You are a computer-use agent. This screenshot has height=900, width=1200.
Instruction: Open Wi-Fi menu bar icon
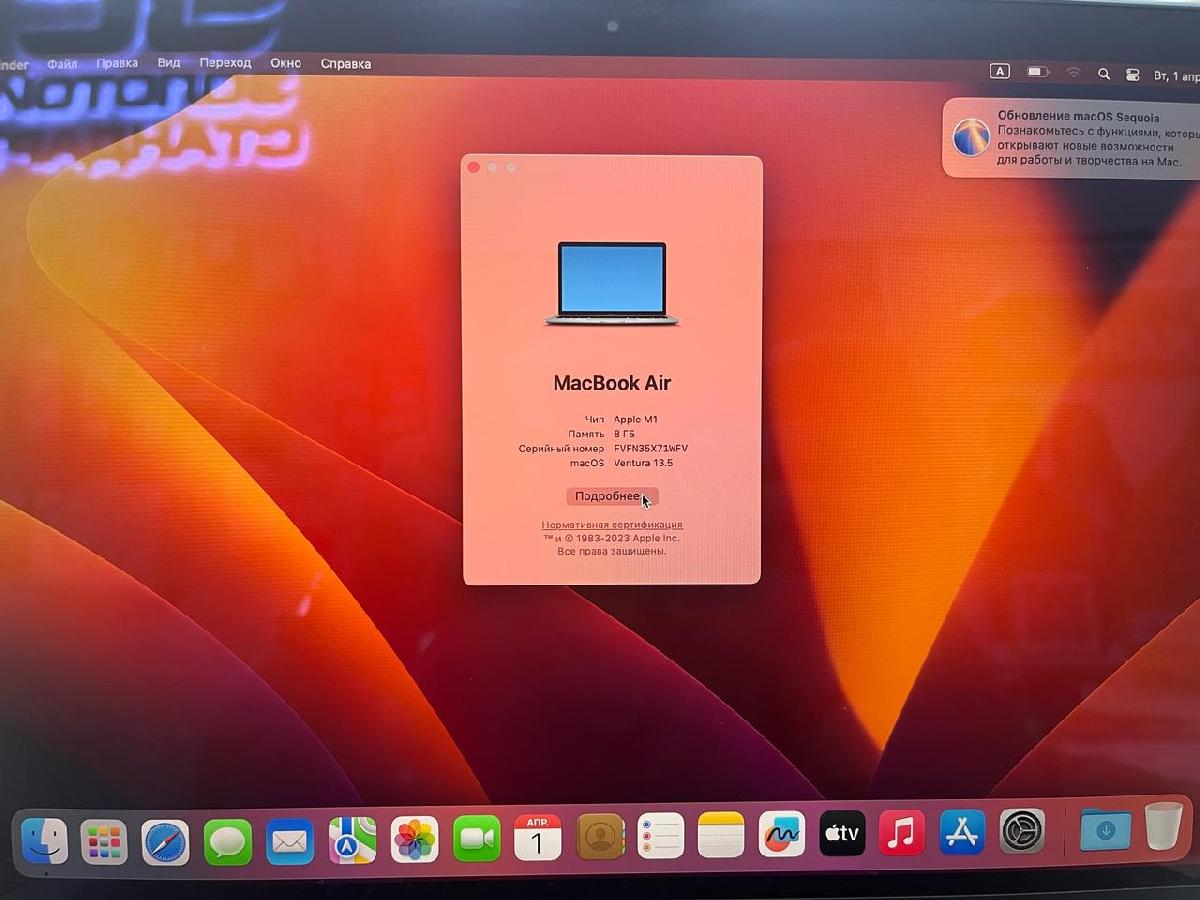[x=1073, y=73]
